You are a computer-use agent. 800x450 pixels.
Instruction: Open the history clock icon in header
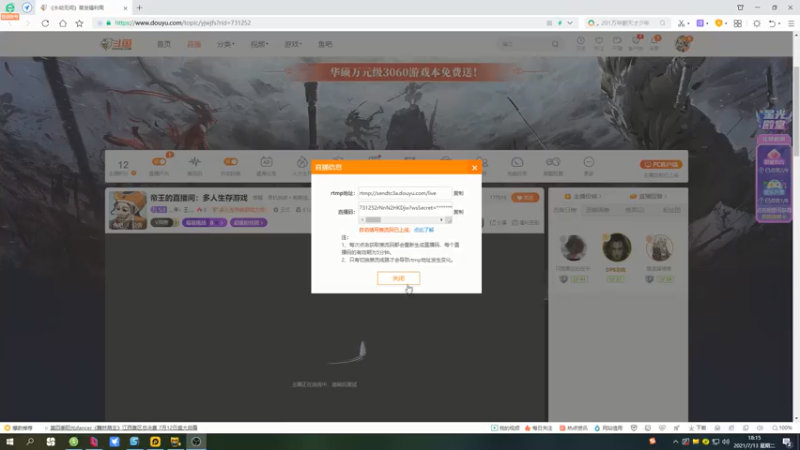click(581, 43)
